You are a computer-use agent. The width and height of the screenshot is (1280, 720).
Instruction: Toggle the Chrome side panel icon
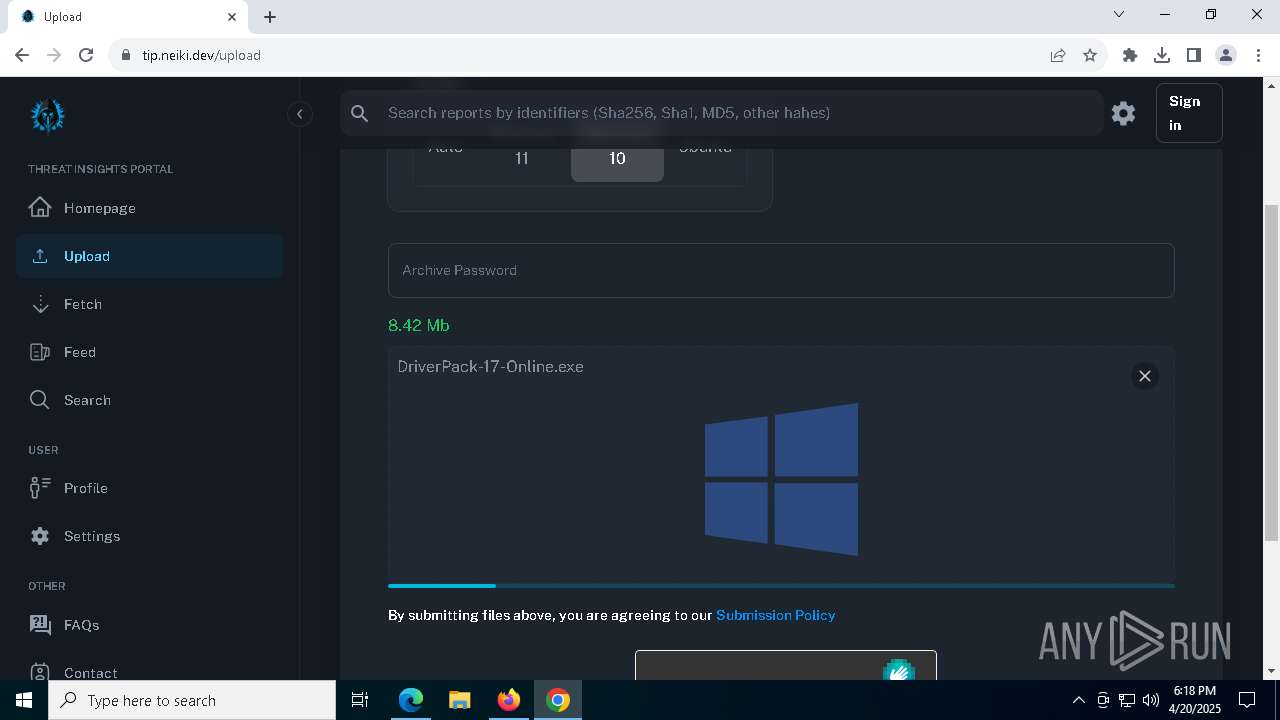click(x=1194, y=55)
